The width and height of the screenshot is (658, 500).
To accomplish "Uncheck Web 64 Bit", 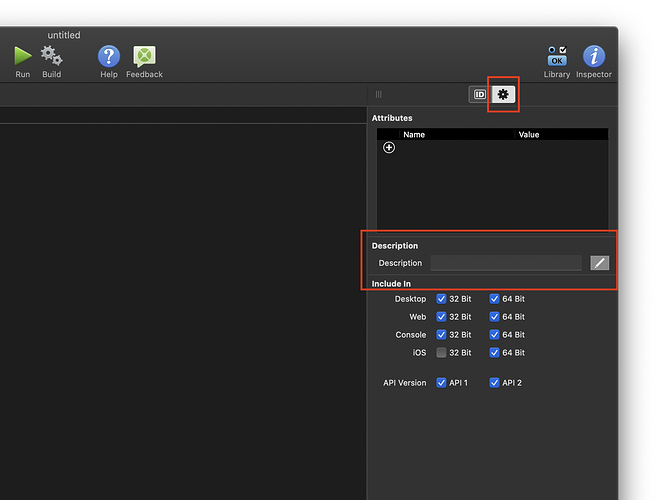I will click(x=494, y=317).
